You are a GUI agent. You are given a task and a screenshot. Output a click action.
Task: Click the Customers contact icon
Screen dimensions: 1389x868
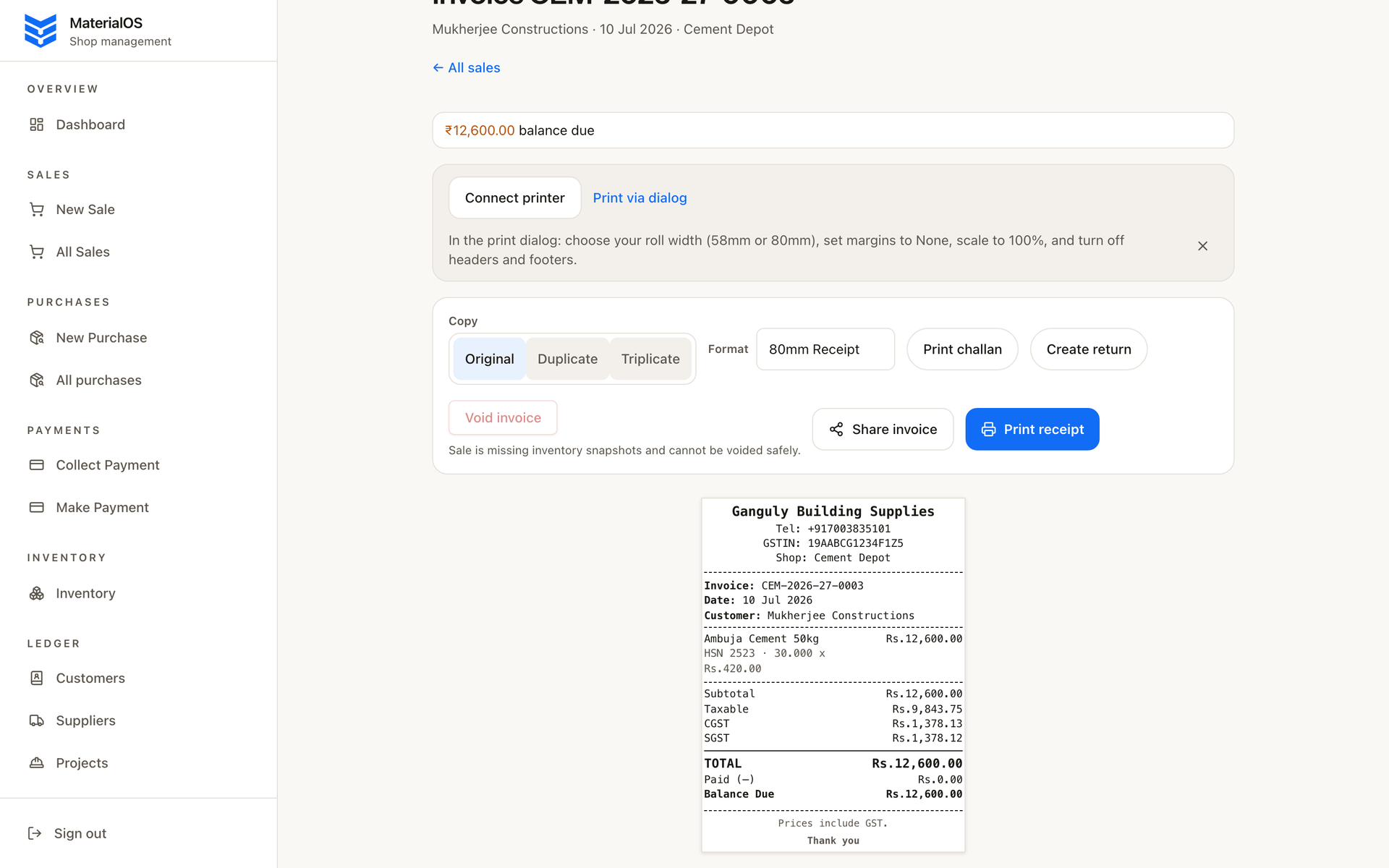(37, 678)
